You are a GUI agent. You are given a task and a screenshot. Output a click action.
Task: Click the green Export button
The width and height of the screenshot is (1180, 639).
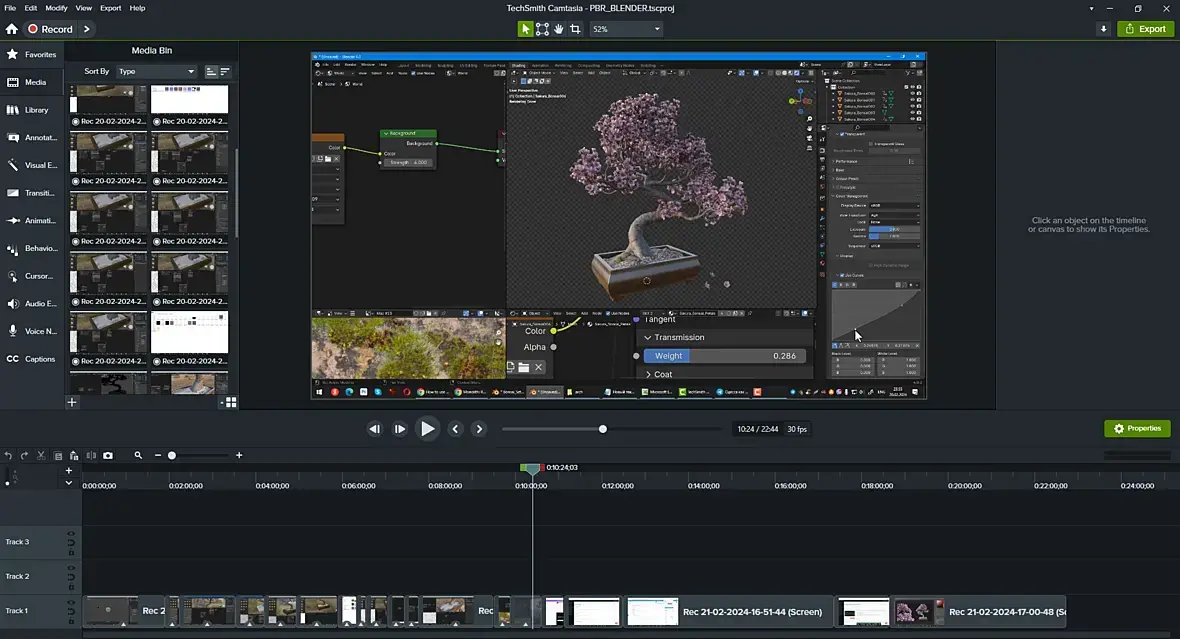tap(1145, 29)
